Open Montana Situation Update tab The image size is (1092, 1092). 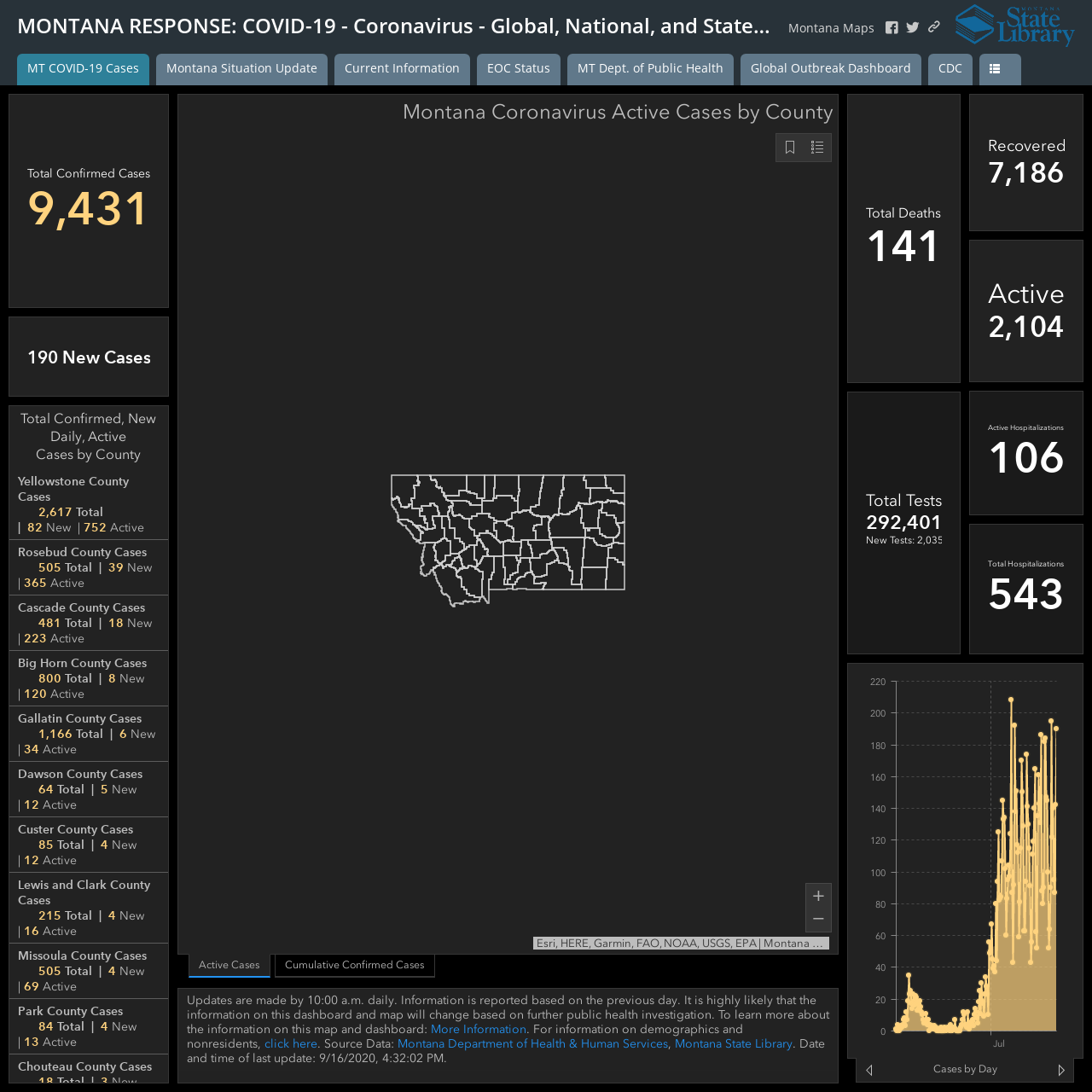click(x=241, y=69)
